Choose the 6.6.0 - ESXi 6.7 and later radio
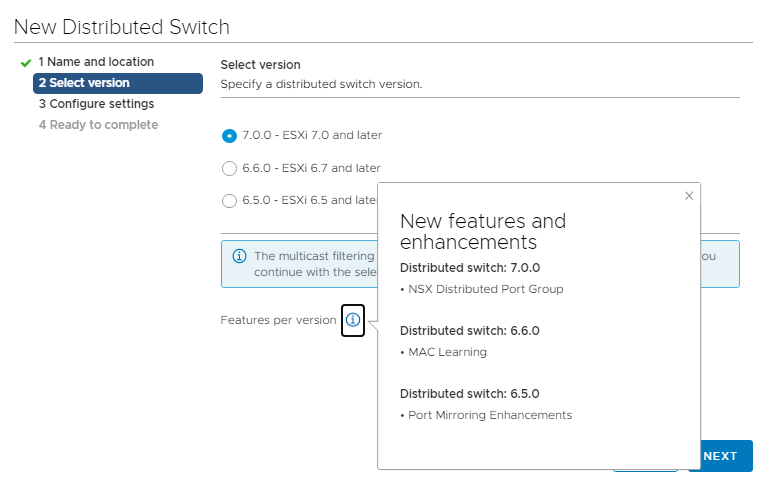This screenshot has height=482, width=764. click(229, 168)
